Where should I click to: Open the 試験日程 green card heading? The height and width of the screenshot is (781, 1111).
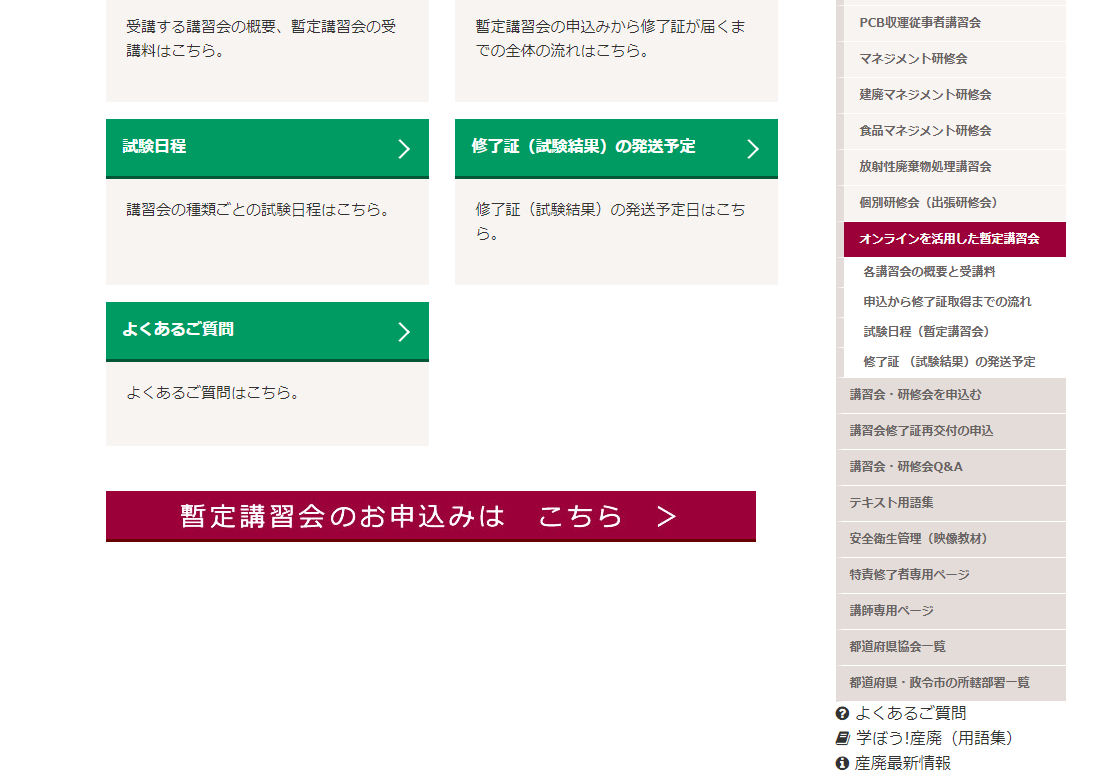(x=154, y=147)
